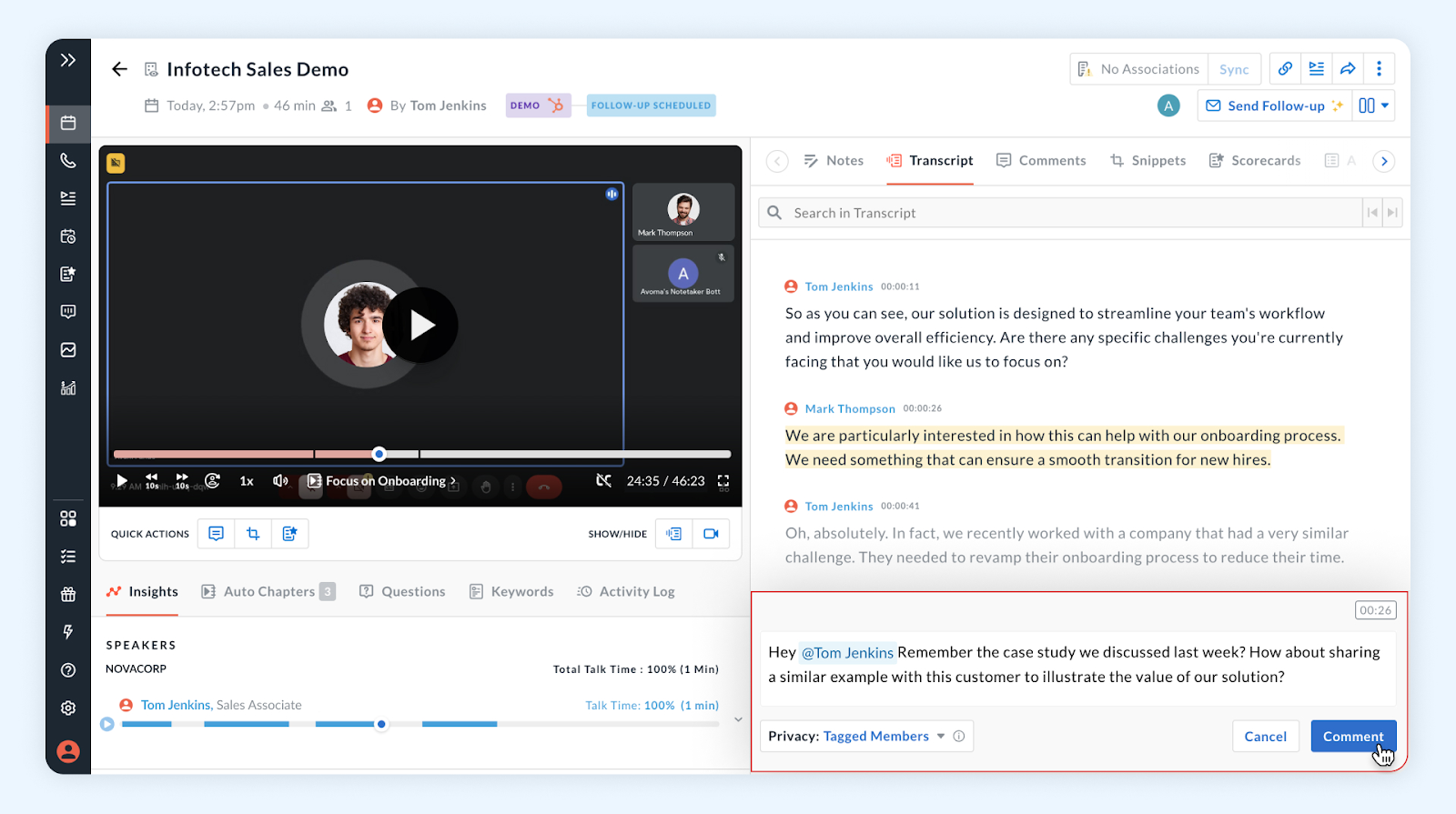This screenshot has width=1456, height=814.
Task: Open the apps grid icon in the sidebar
Action: [x=68, y=518]
